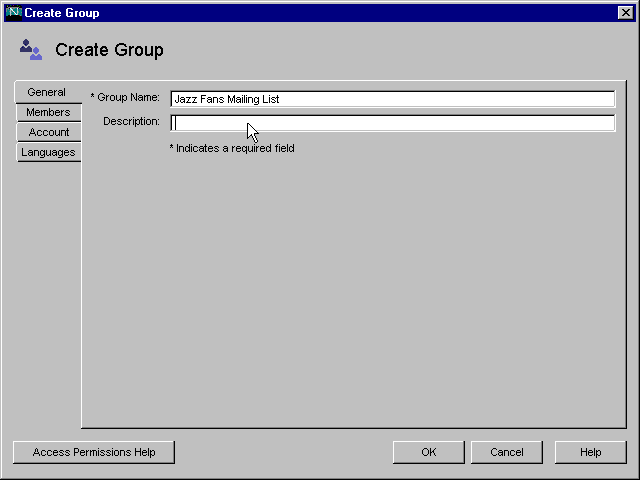Switch to the General tab
This screenshot has width=640, height=480.
(x=48, y=92)
